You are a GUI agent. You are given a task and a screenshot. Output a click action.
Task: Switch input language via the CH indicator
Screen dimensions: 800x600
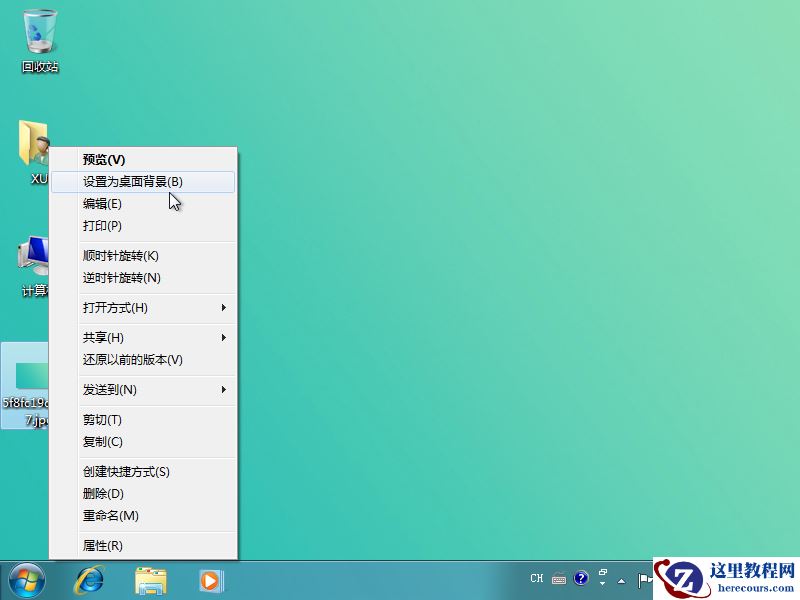(537, 578)
